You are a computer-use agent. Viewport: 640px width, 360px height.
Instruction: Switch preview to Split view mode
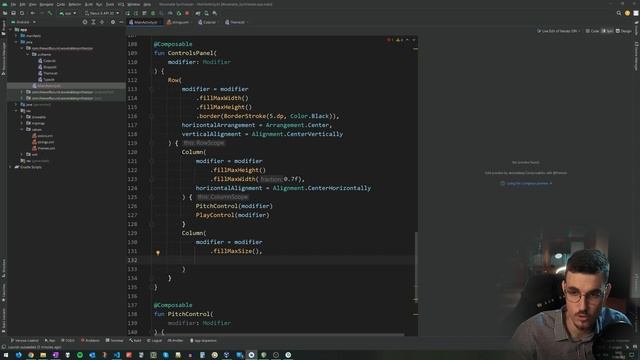pyautogui.click(x=607, y=31)
